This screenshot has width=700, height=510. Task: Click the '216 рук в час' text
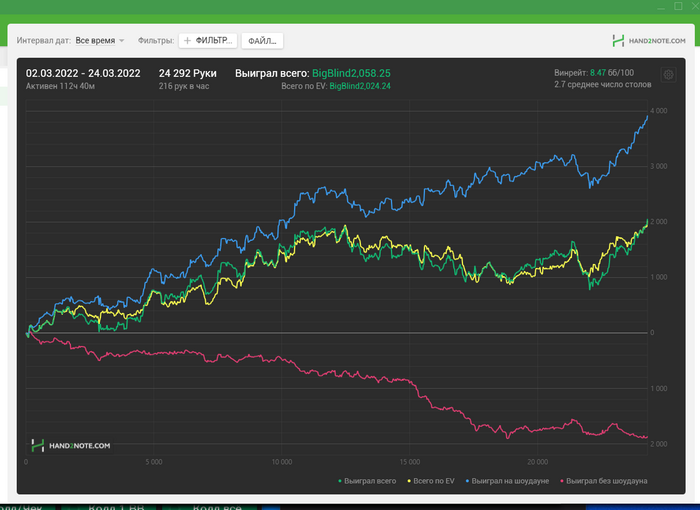pos(184,86)
